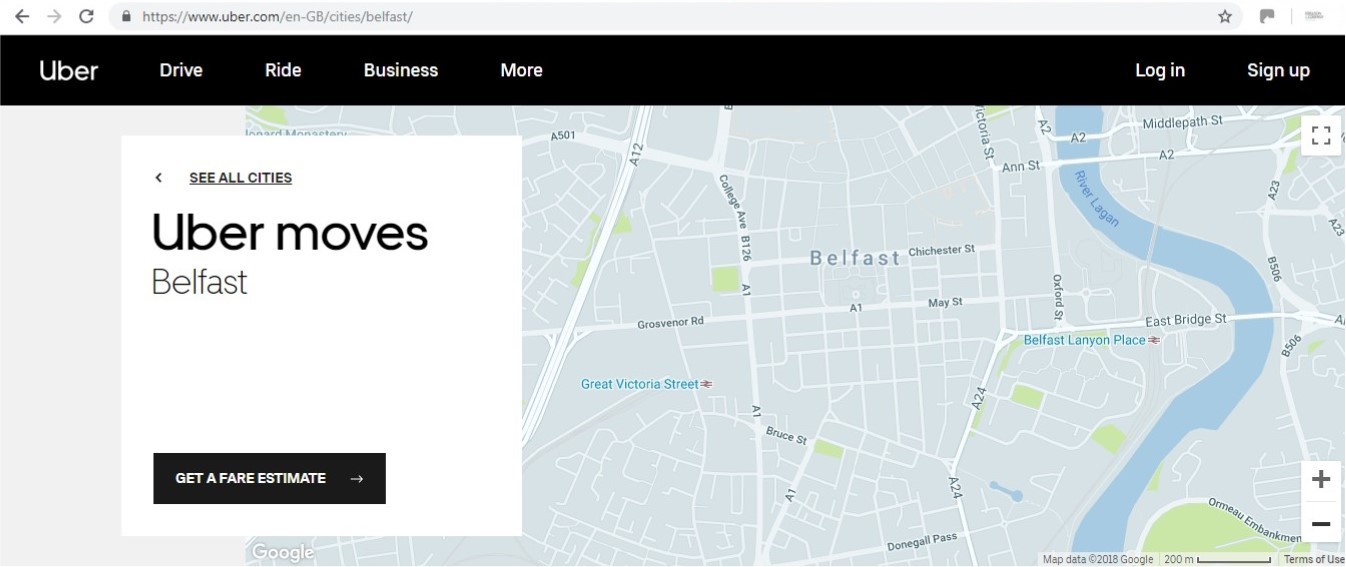The height and width of the screenshot is (567, 1346).
Task: Click the Google logo on the map
Action: 282,552
